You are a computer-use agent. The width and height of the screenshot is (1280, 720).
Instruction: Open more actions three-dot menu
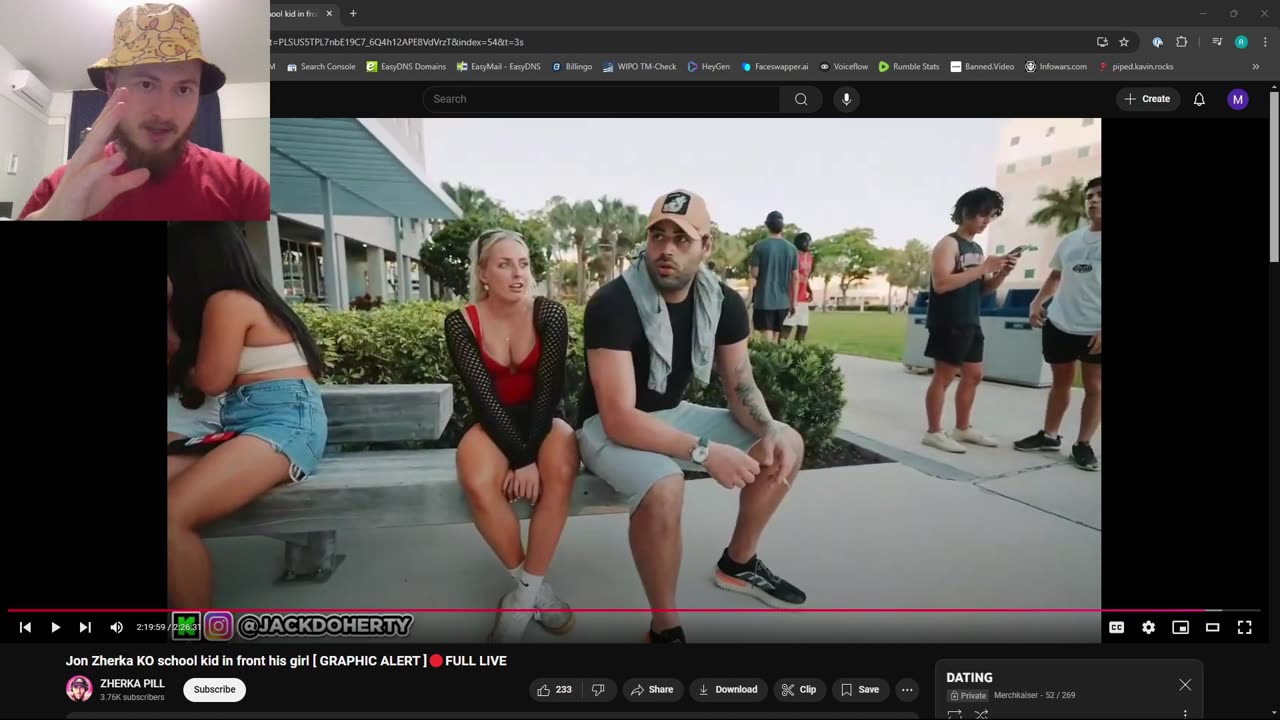907,689
